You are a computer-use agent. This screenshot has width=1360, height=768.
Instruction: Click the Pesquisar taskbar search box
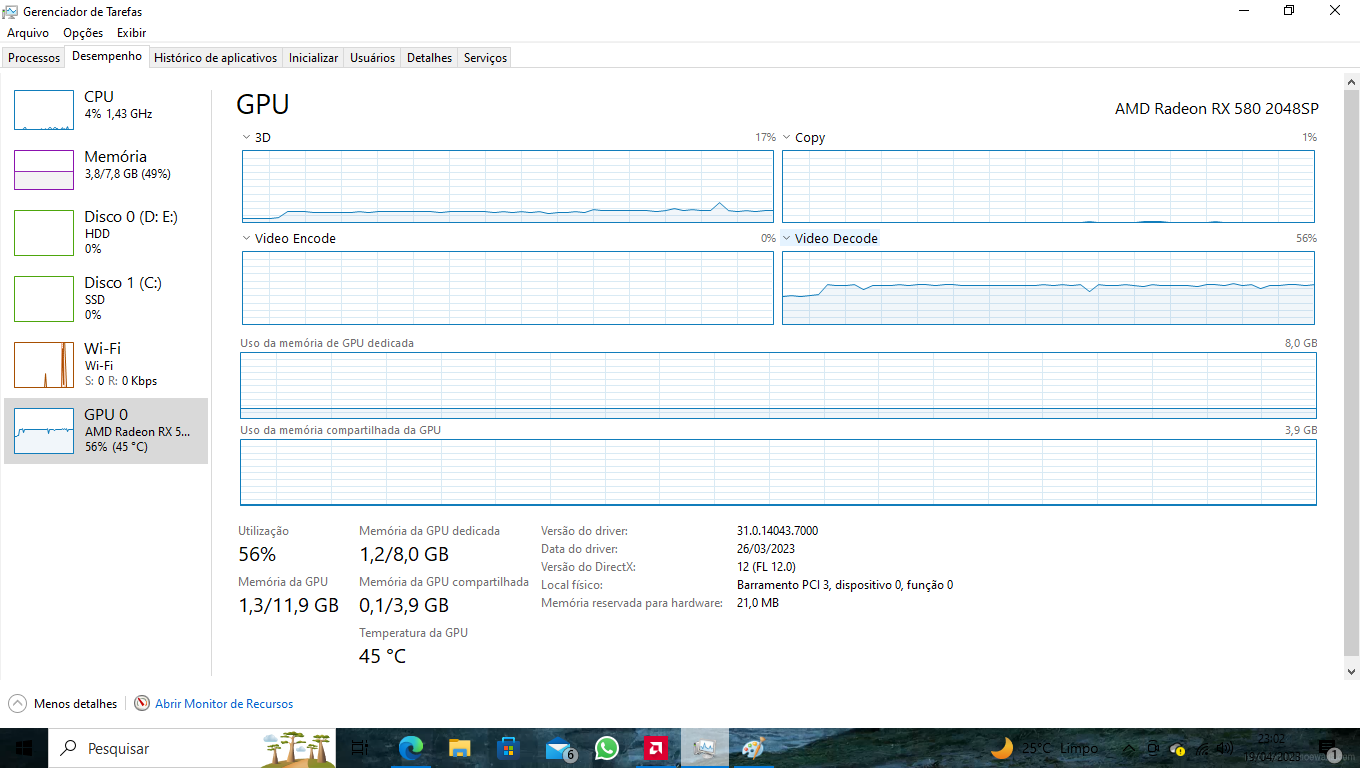[191, 748]
